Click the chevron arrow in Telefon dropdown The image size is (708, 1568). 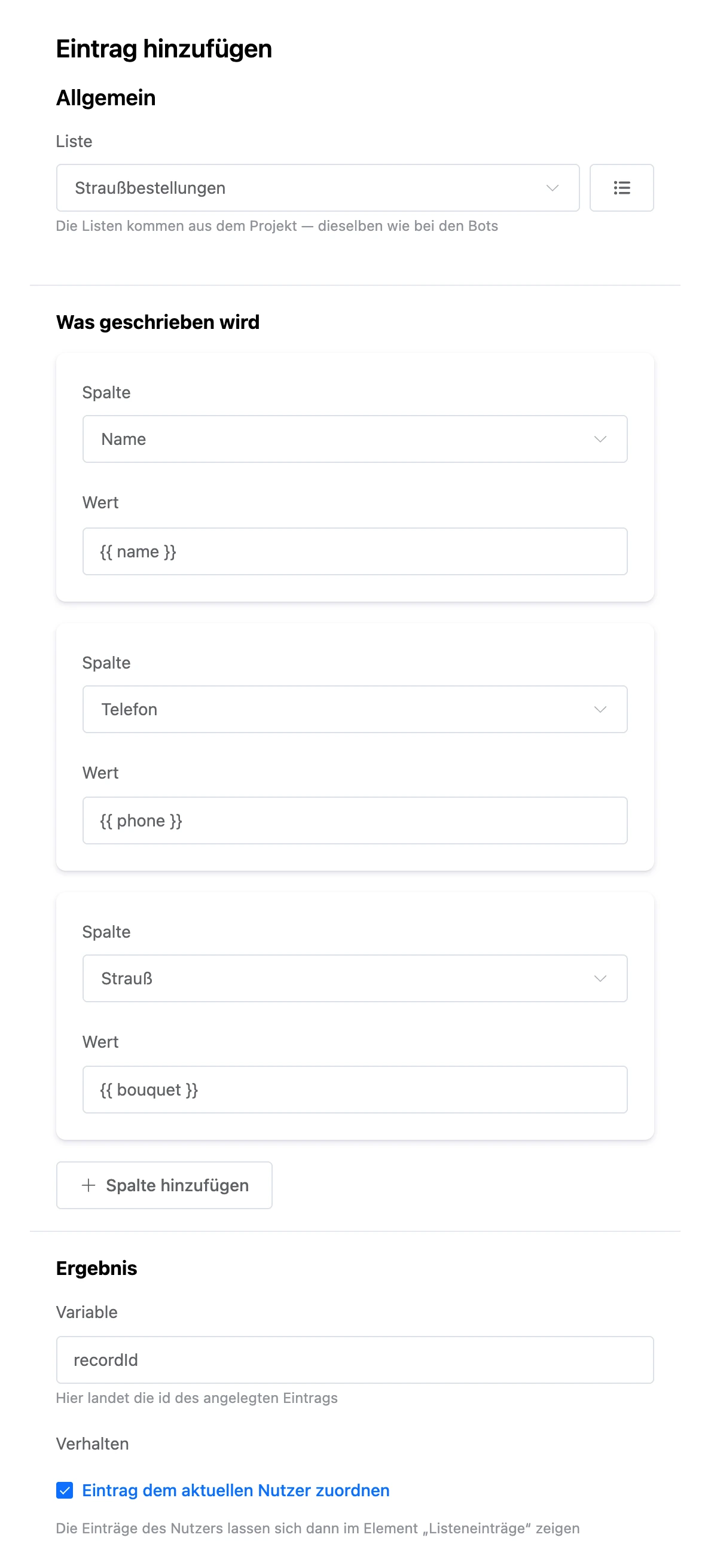[600, 709]
